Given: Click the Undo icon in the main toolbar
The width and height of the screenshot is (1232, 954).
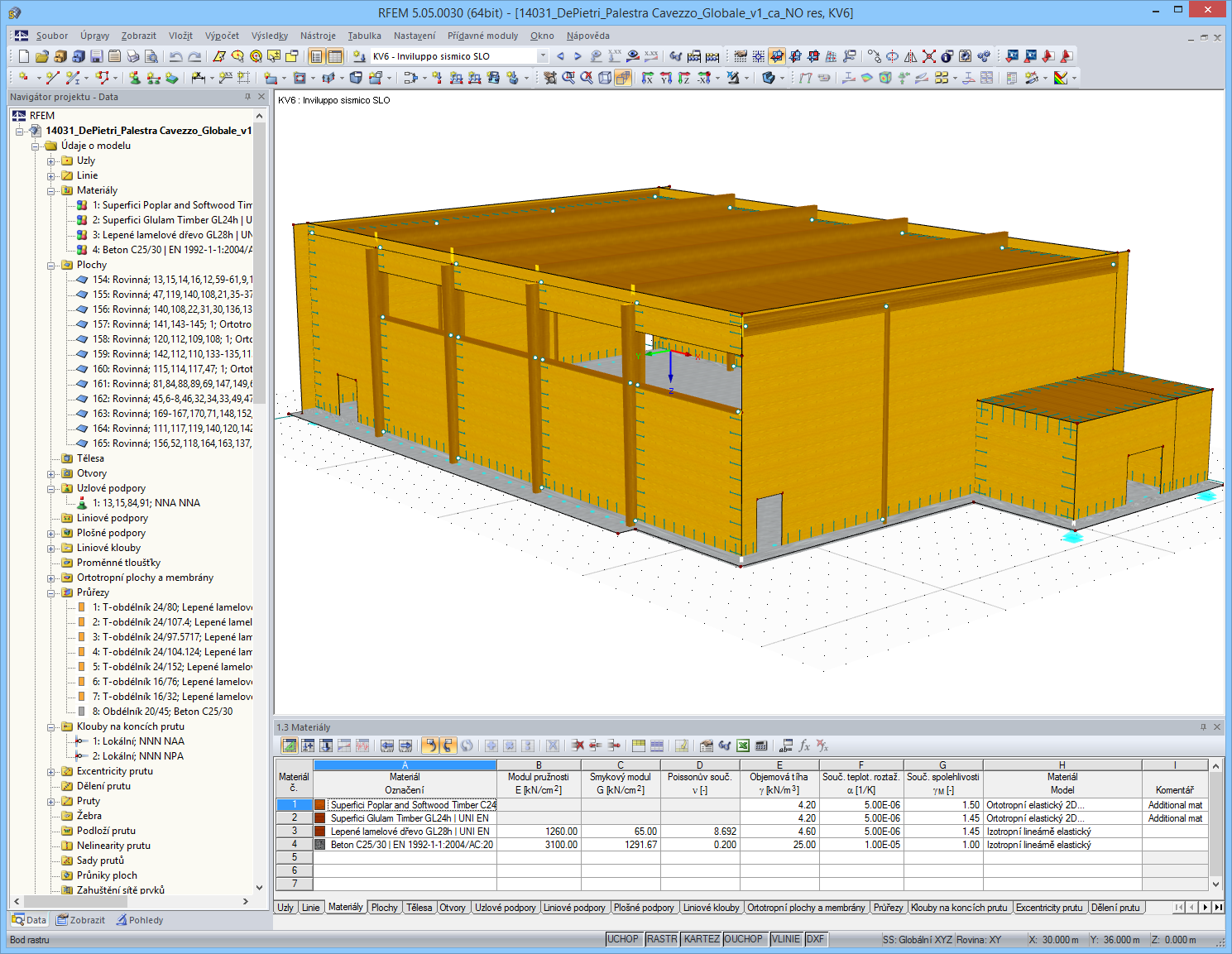Looking at the screenshot, I should 175,56.
